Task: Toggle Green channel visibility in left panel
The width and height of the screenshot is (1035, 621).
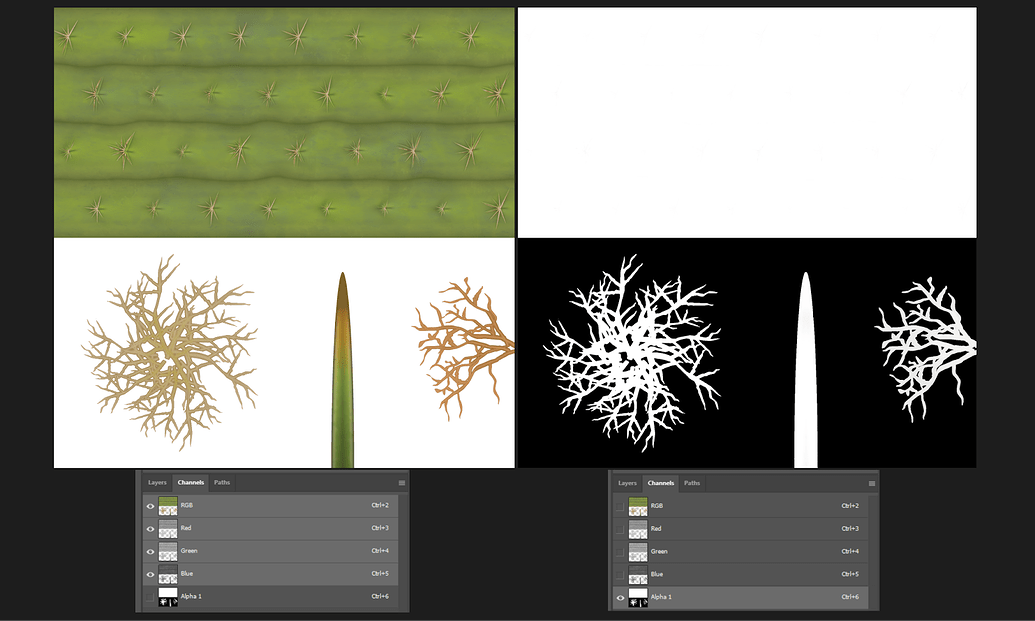Action: 150,551
